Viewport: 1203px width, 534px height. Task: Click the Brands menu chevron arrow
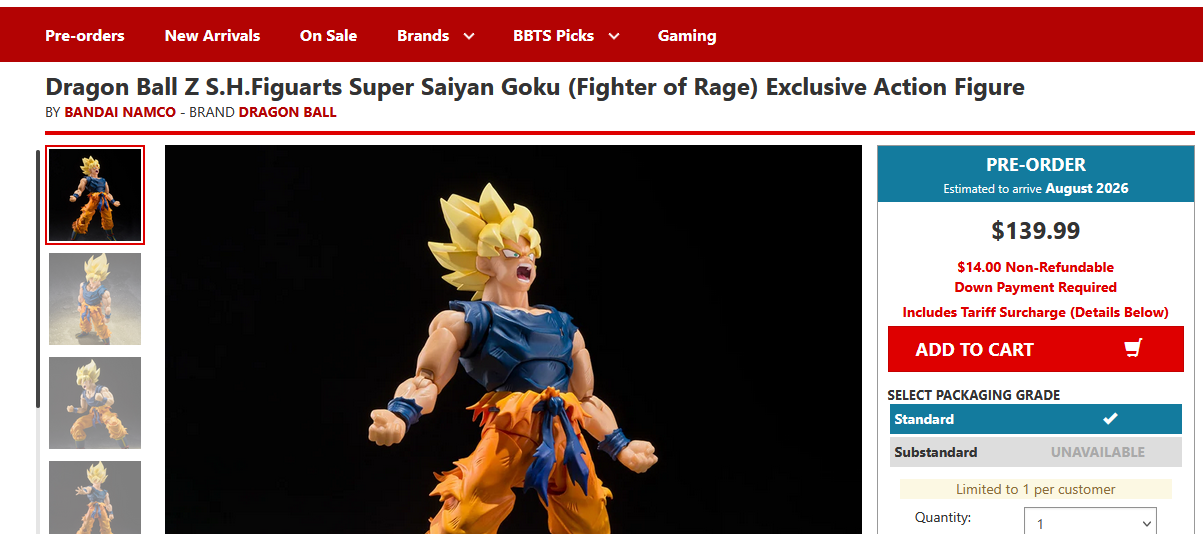[468, 36]
